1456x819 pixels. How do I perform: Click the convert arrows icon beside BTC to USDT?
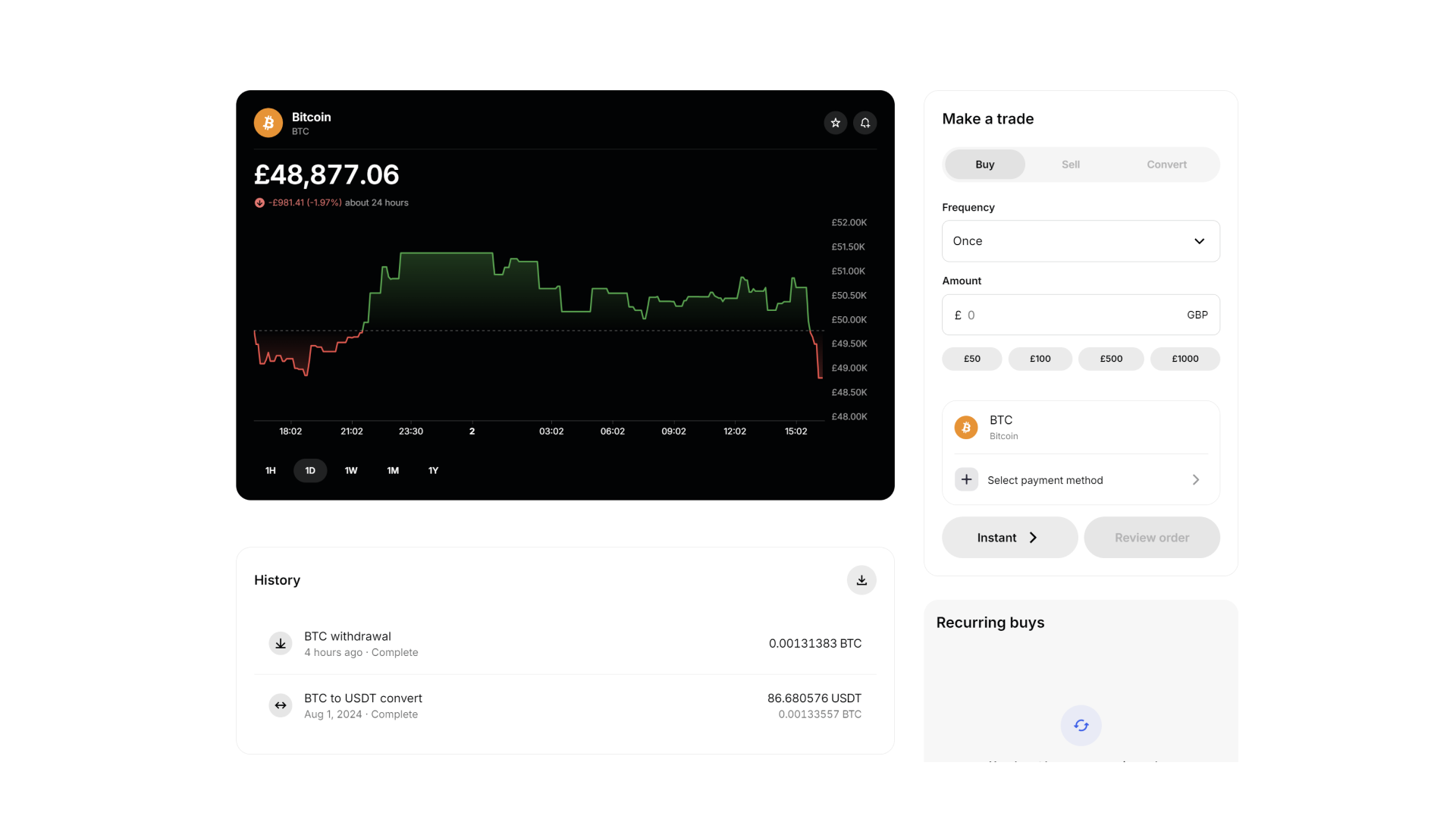[x=280, y=705]
